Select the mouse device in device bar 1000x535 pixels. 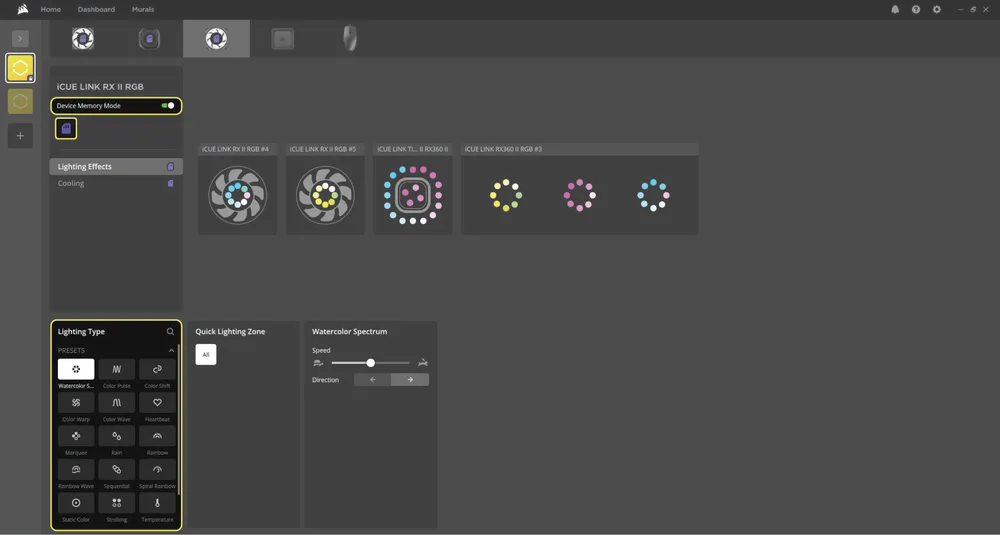pyautogui.click(x=349, y=38)
